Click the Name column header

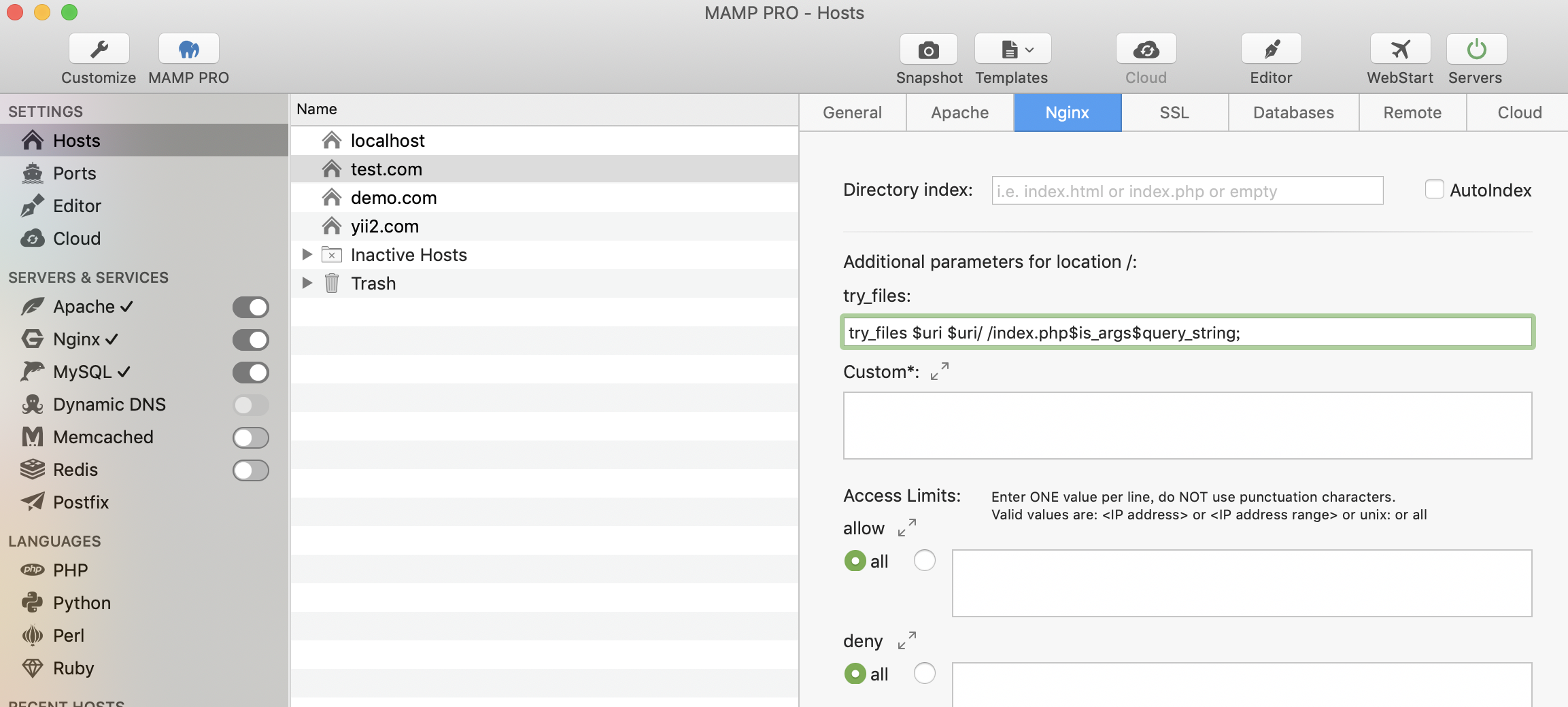[x=545, y=109]
